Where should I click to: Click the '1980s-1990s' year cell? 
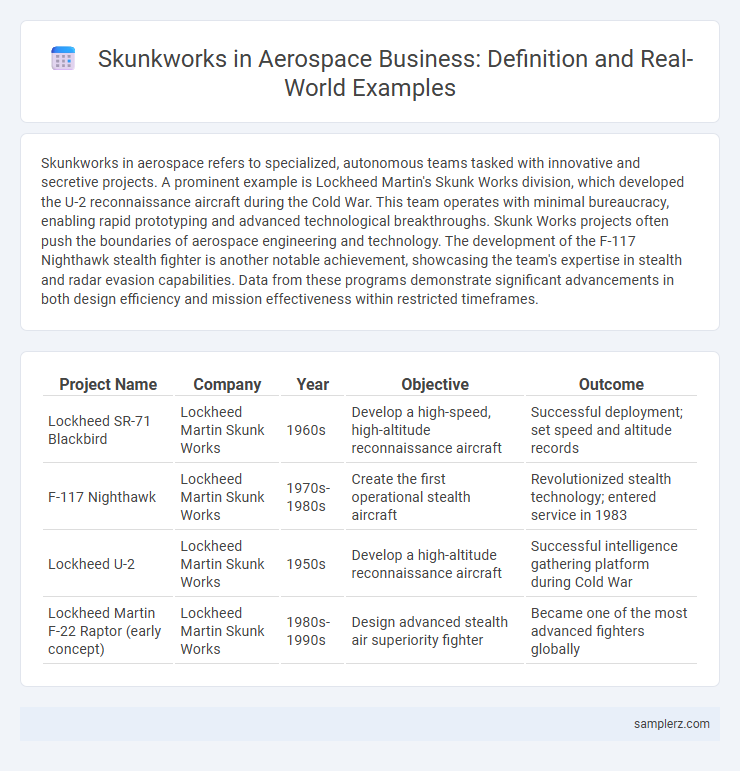(312, 631)
